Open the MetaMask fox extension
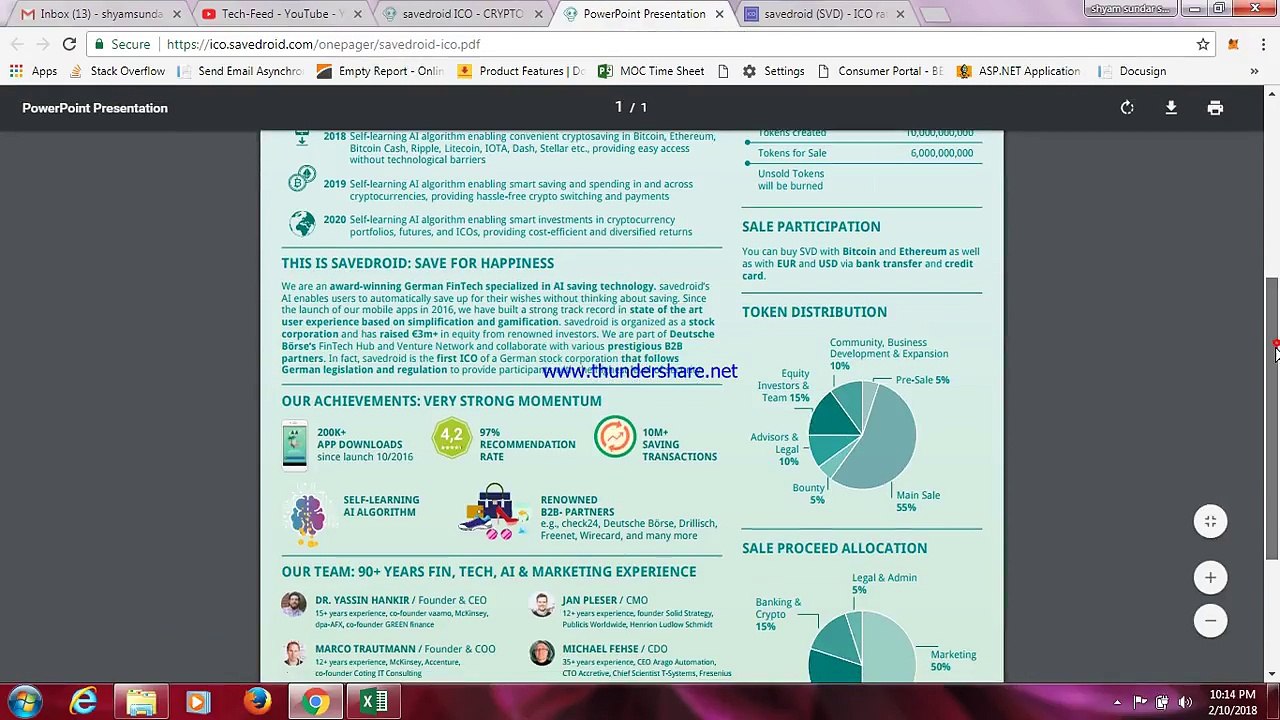1280x720 pixels. point(1233,44)
